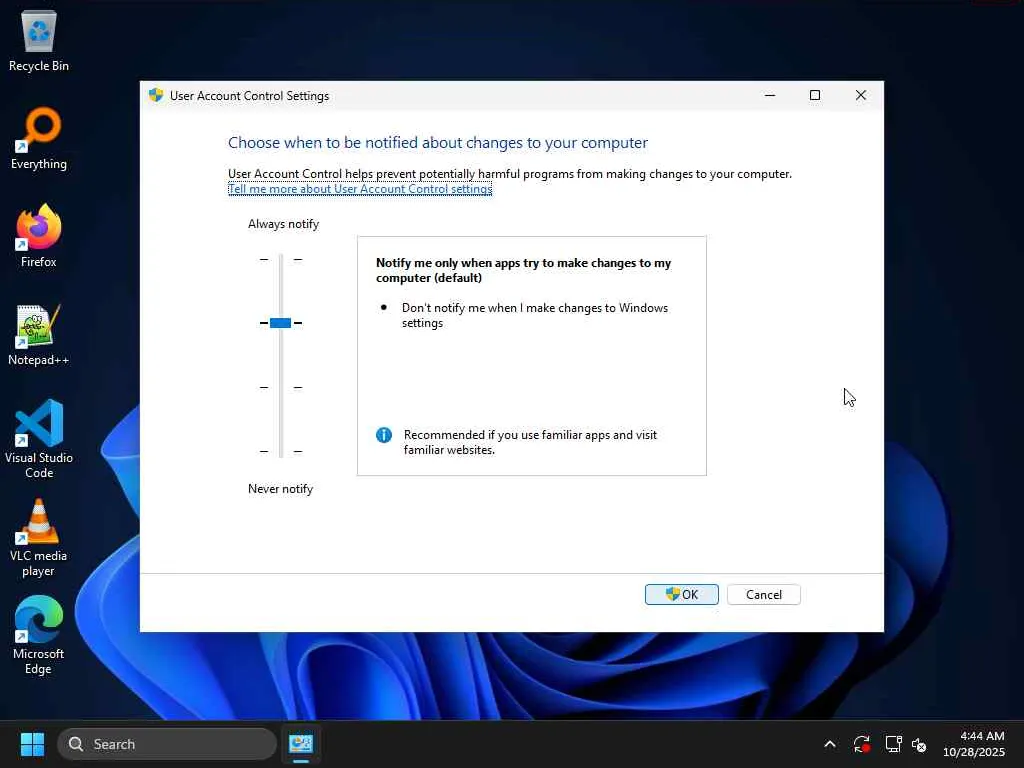Launch Microsoft Edge from desktop
The image size is (1024, 768).
coord(39,636)
